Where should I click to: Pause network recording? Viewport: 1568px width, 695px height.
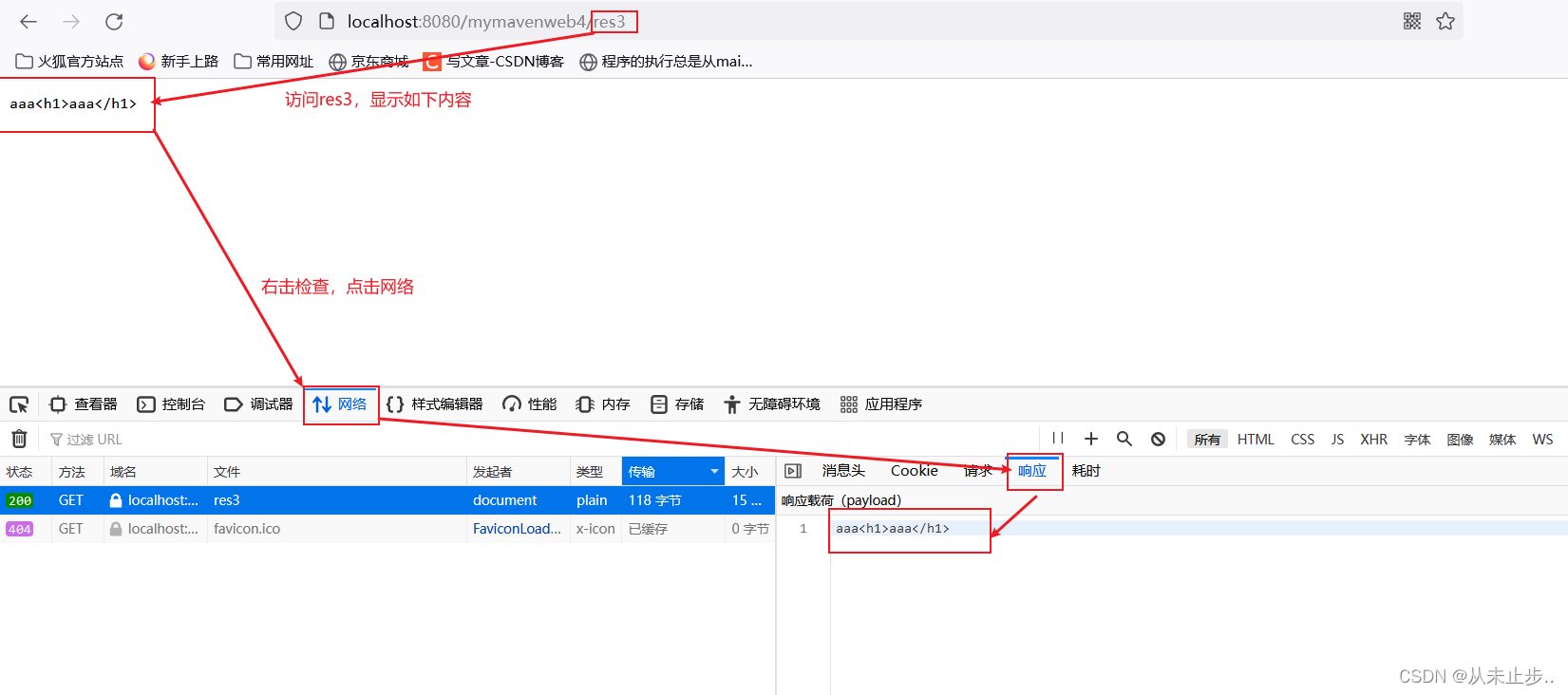tap(1058, 439)
